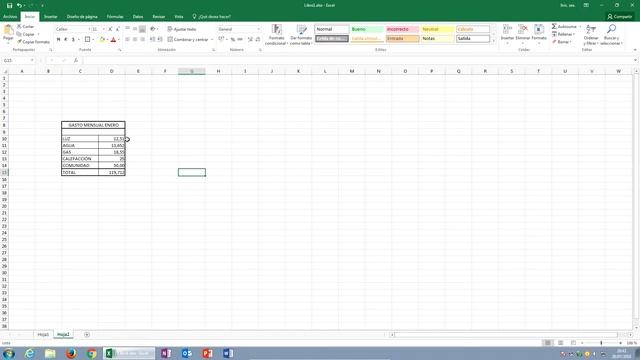Apply the Neutral cell style
This screenshot has height=360, width=640.
point(438,29)
